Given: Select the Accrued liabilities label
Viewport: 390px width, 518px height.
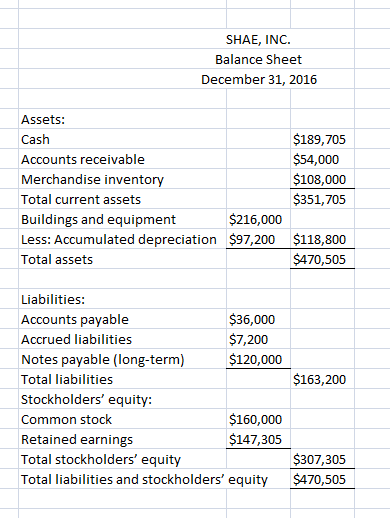Looking at the screenshot, I should (x=76, y=339).
